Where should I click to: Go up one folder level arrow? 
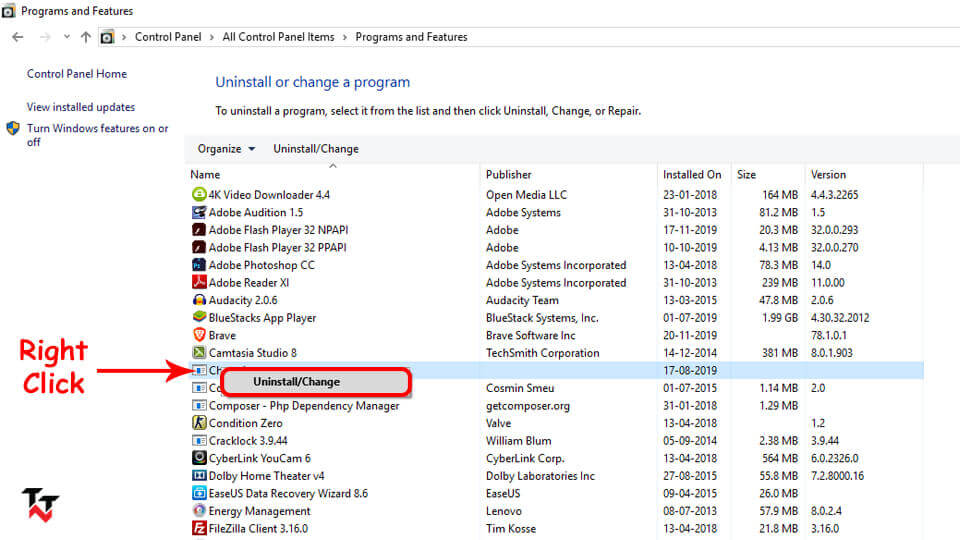point(86,37)
